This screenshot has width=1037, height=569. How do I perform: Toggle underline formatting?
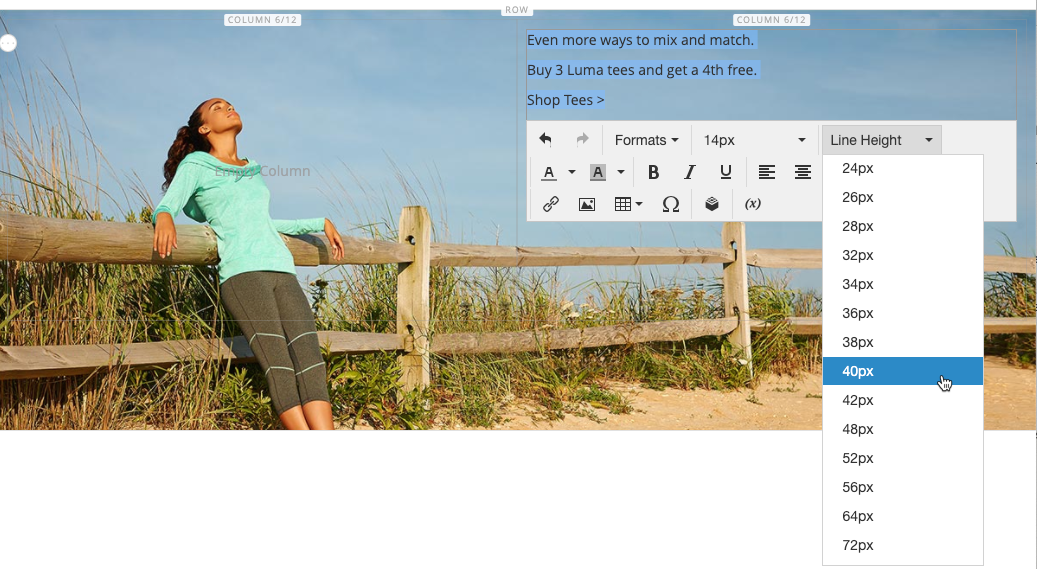tap(726, 172)
